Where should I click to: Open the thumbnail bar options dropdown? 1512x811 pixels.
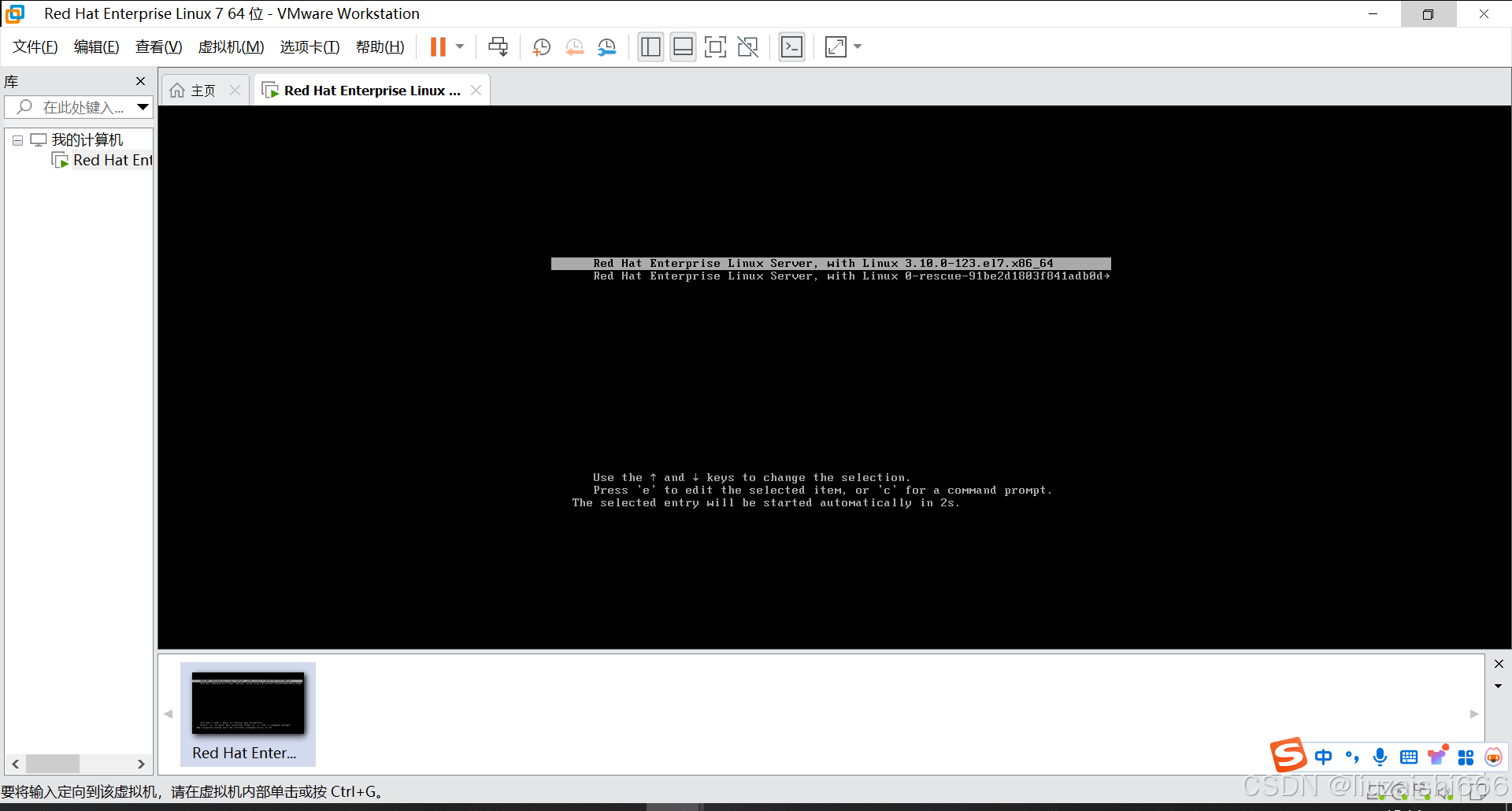point(1498,687)
